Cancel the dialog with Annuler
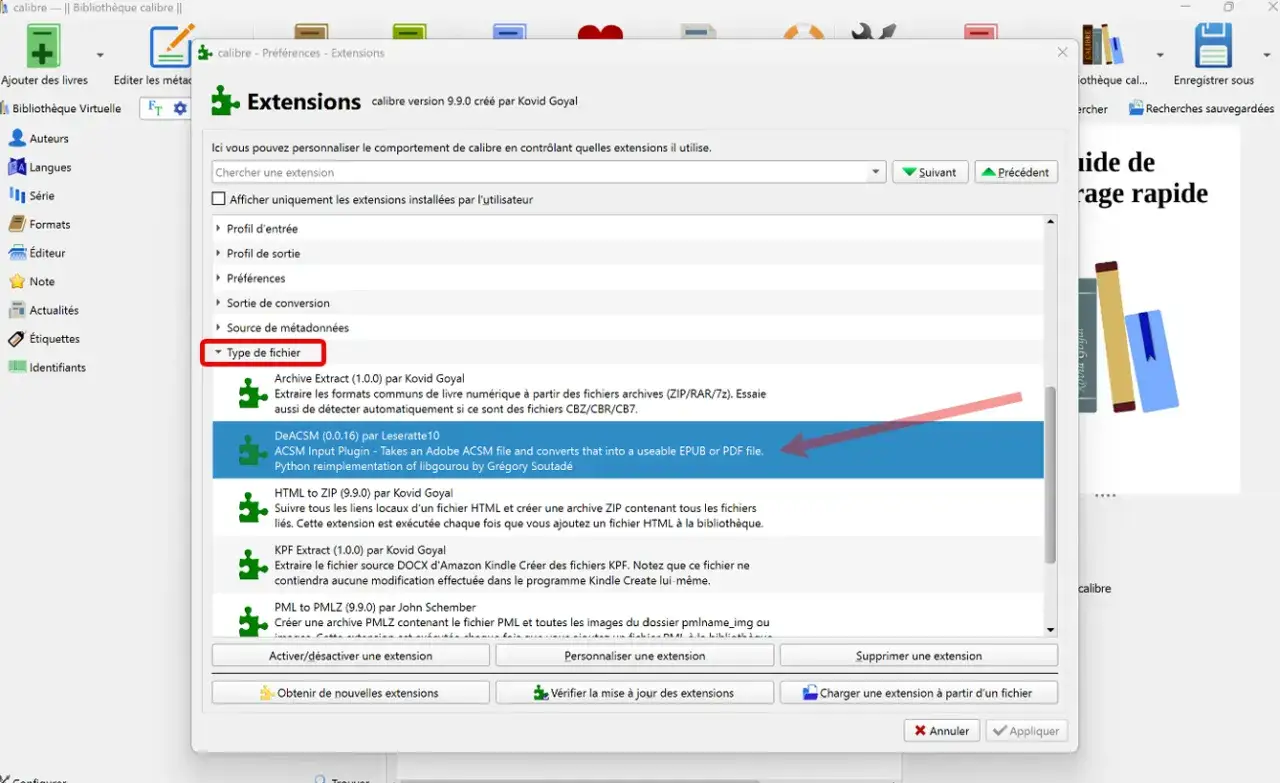 click(942, 731)
